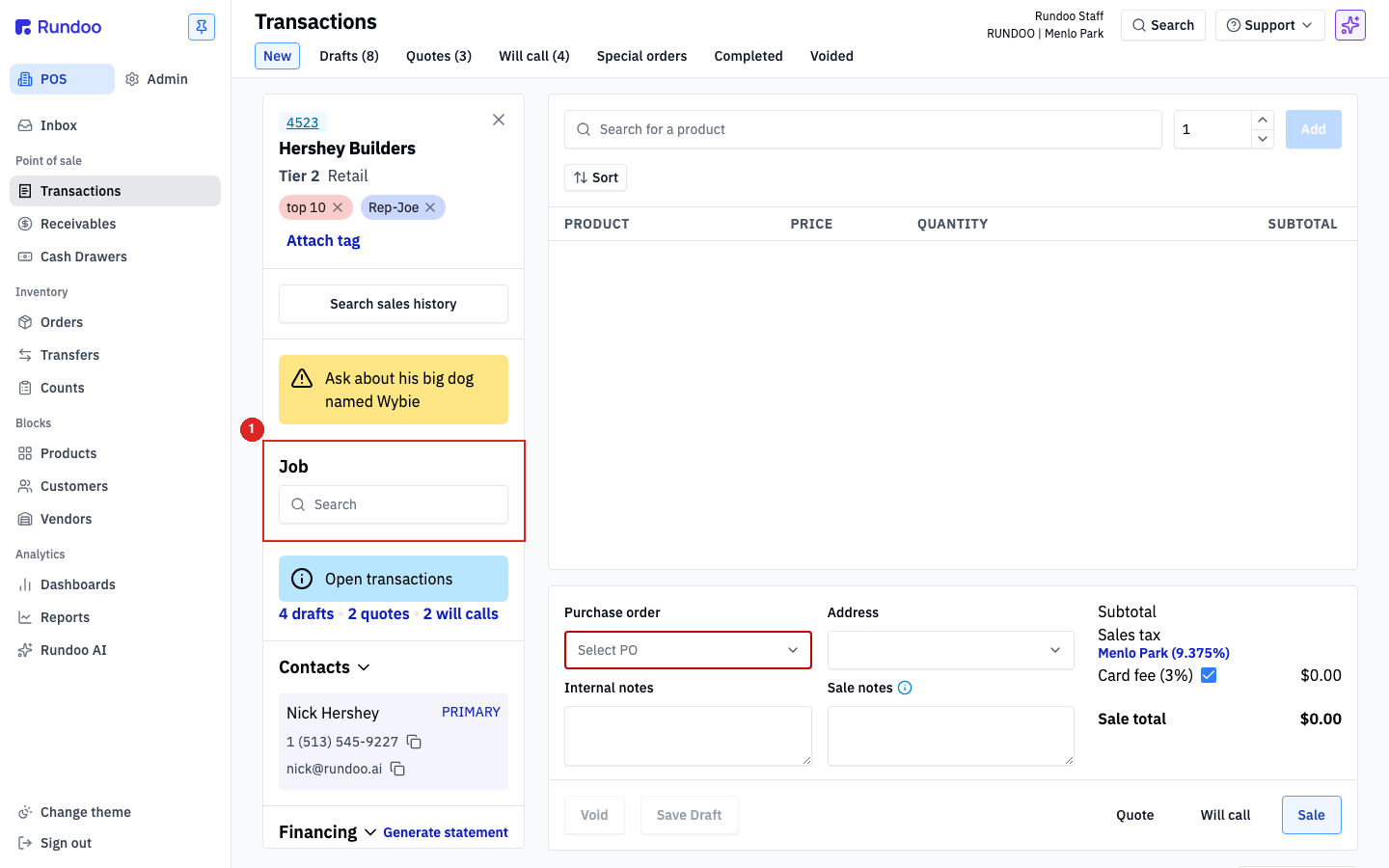Go to the Products block
The image size is (1389, 868).
click(x=115, y=453)
